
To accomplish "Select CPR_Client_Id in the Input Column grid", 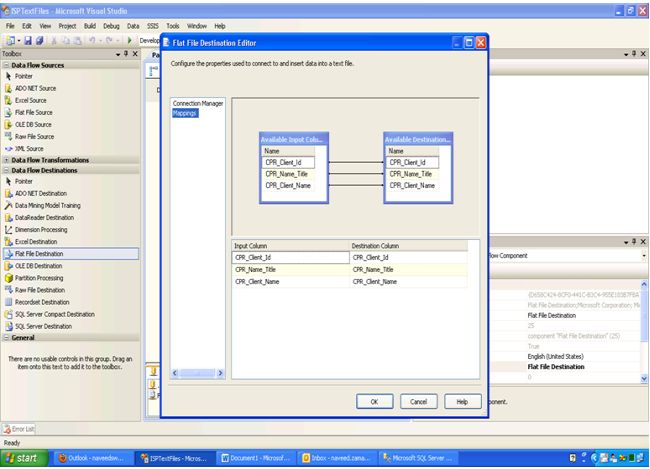I will click(x=290, y=258).
